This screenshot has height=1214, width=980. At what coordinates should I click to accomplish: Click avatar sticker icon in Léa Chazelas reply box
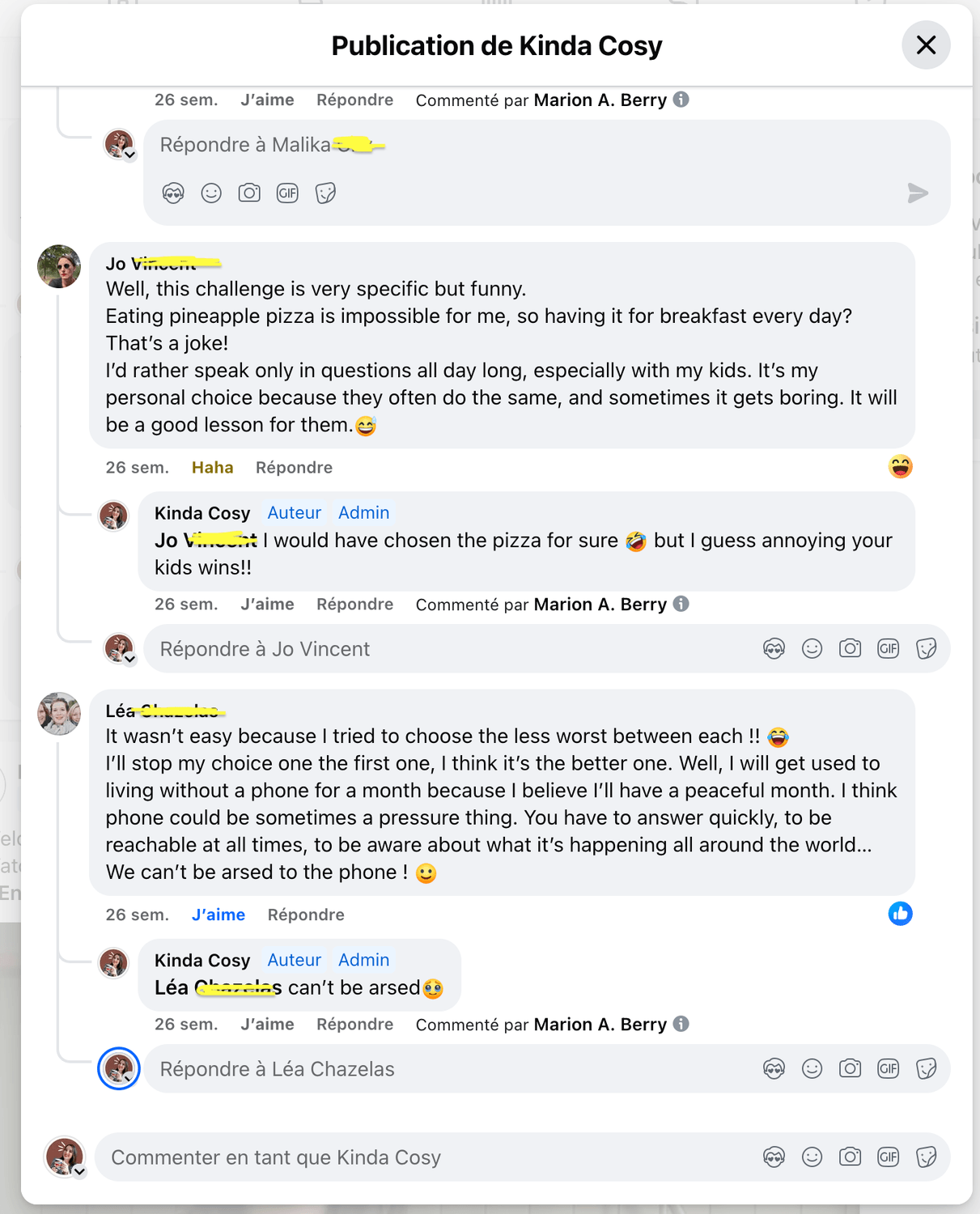pos(774,1069)
